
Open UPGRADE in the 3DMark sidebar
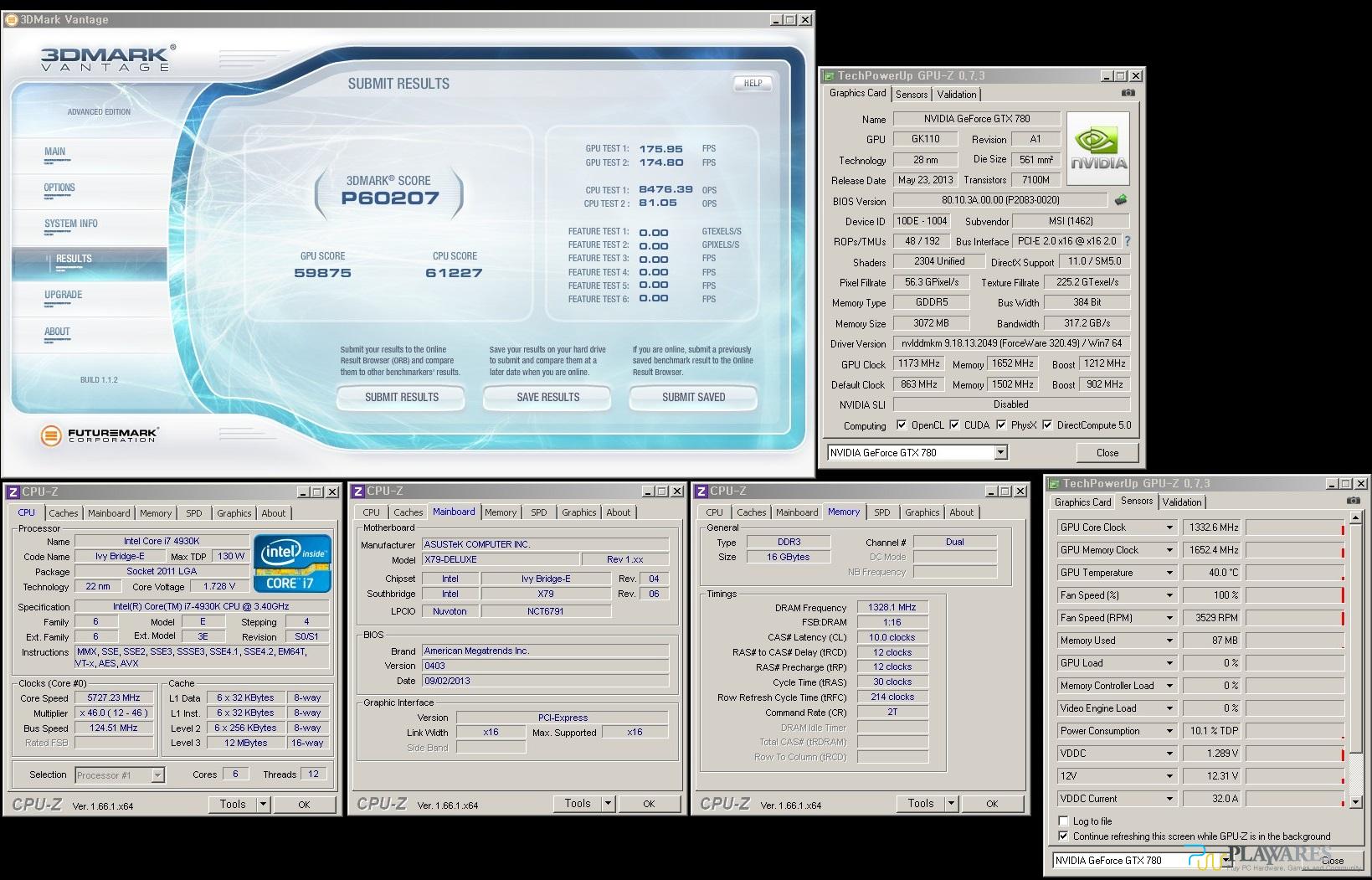tap(64, 296)
